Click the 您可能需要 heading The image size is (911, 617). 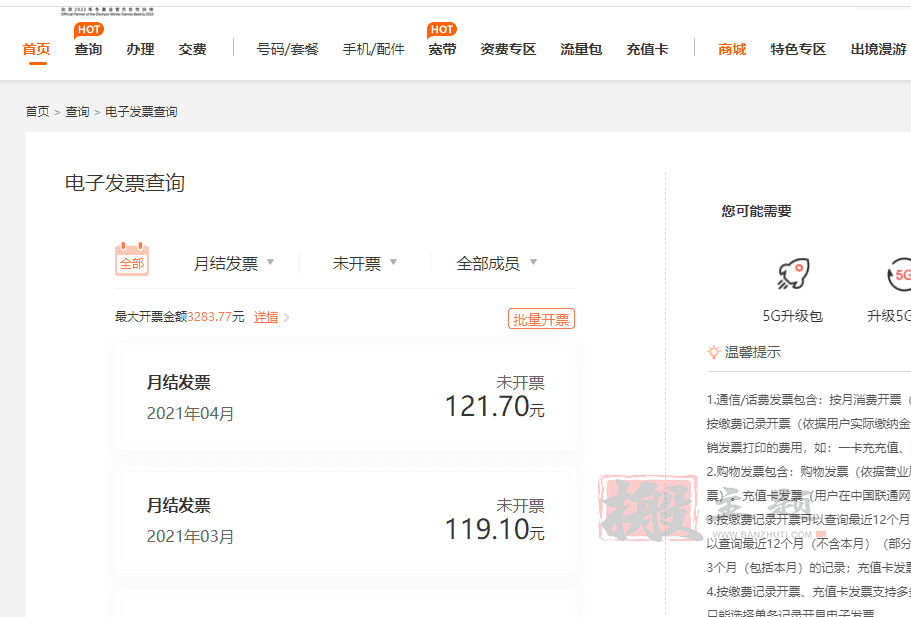(756, 211)
